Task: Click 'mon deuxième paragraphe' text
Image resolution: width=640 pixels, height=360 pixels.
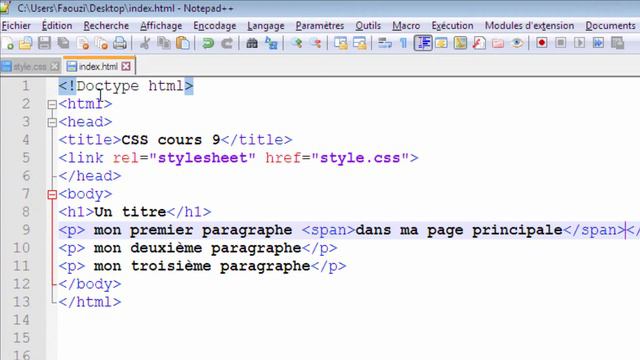Action: click(x=198, y=248)
